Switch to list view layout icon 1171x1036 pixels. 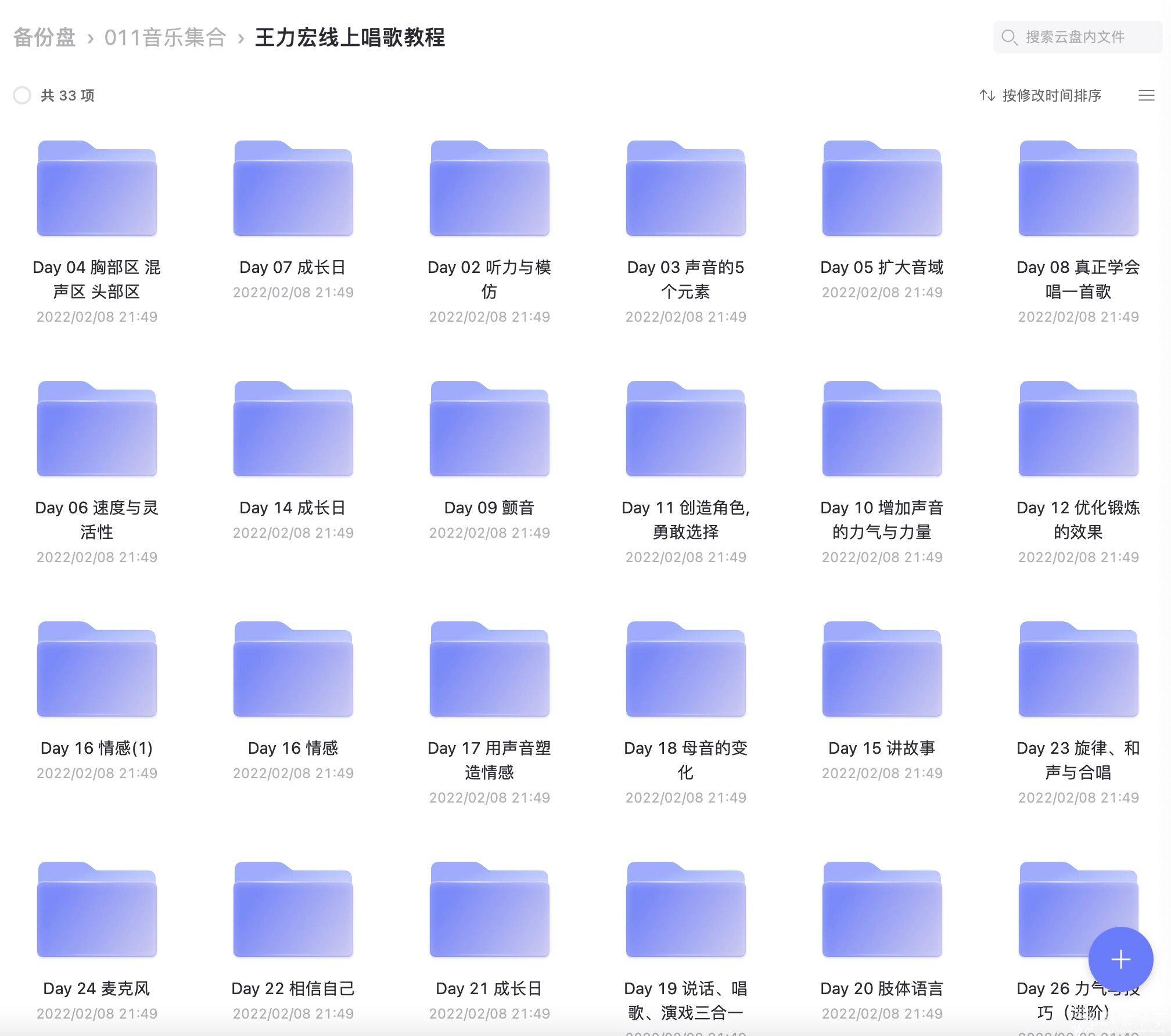(1146, 95)
